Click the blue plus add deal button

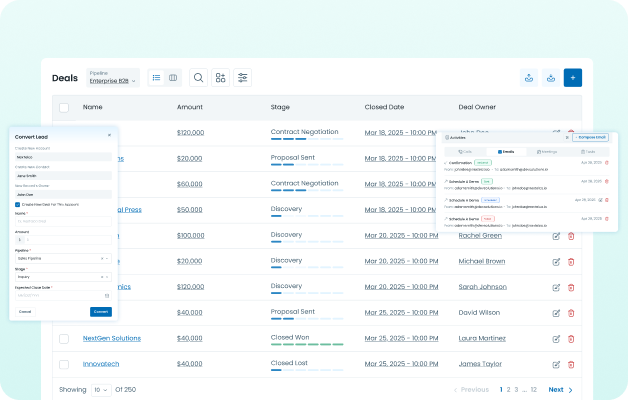pos(572,77)
